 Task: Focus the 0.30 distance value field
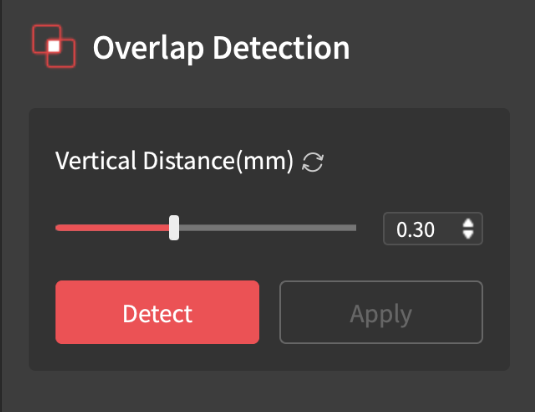coord(433,229)
